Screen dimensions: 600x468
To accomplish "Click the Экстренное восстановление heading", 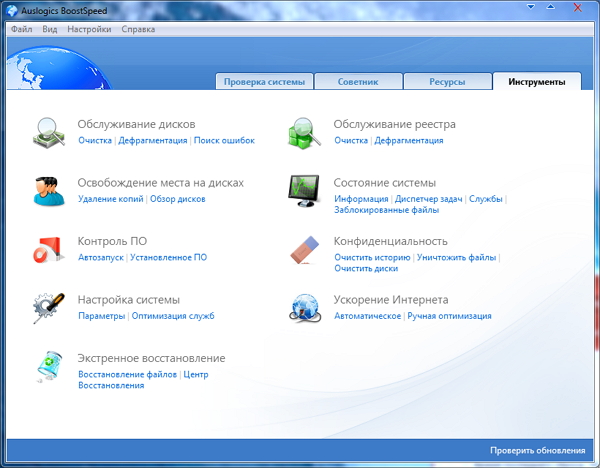I will pyautogui.click(x=152, y=359).
